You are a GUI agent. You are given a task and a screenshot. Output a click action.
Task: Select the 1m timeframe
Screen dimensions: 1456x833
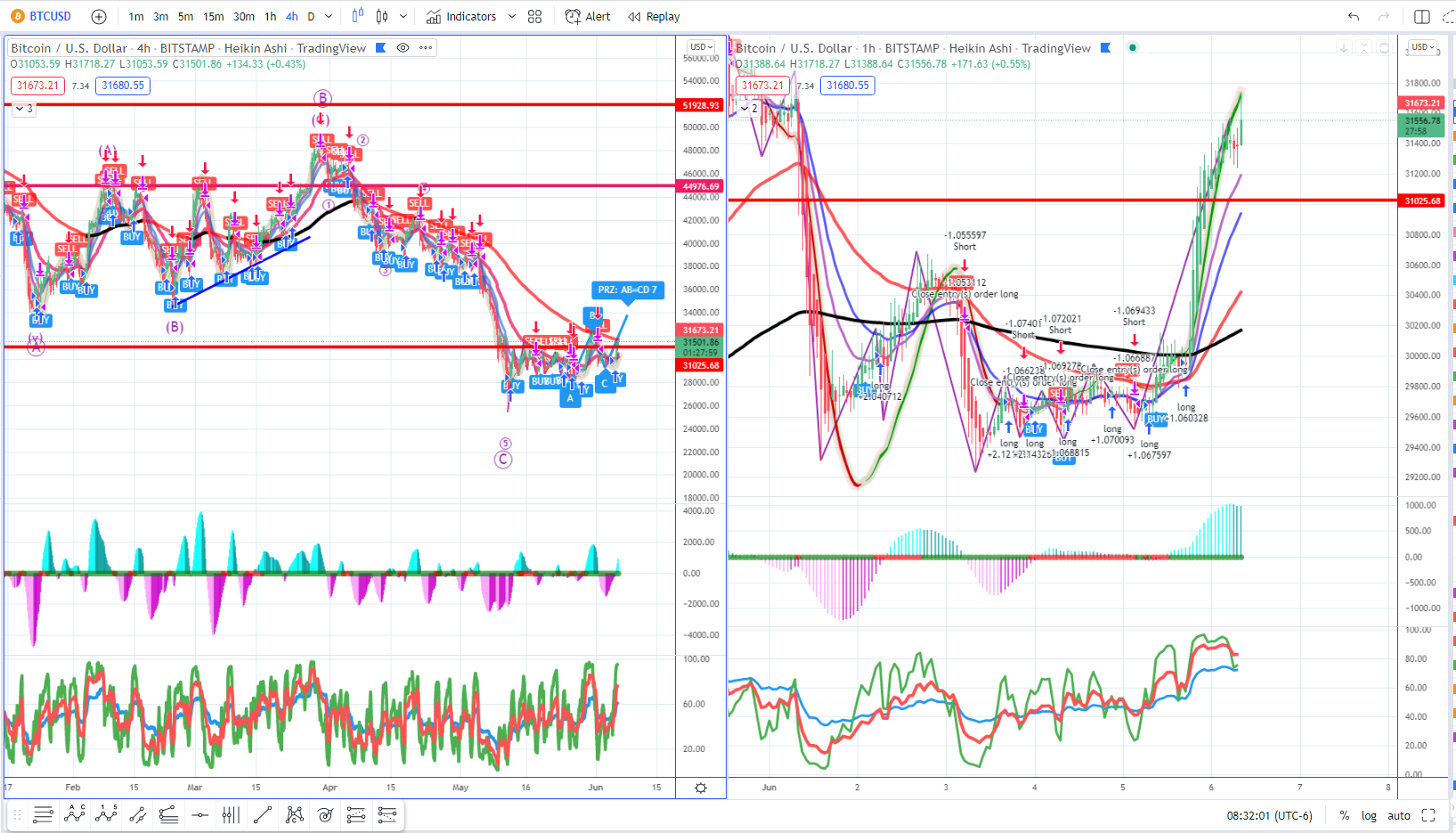pyautogui.click(x=136, y=16)
